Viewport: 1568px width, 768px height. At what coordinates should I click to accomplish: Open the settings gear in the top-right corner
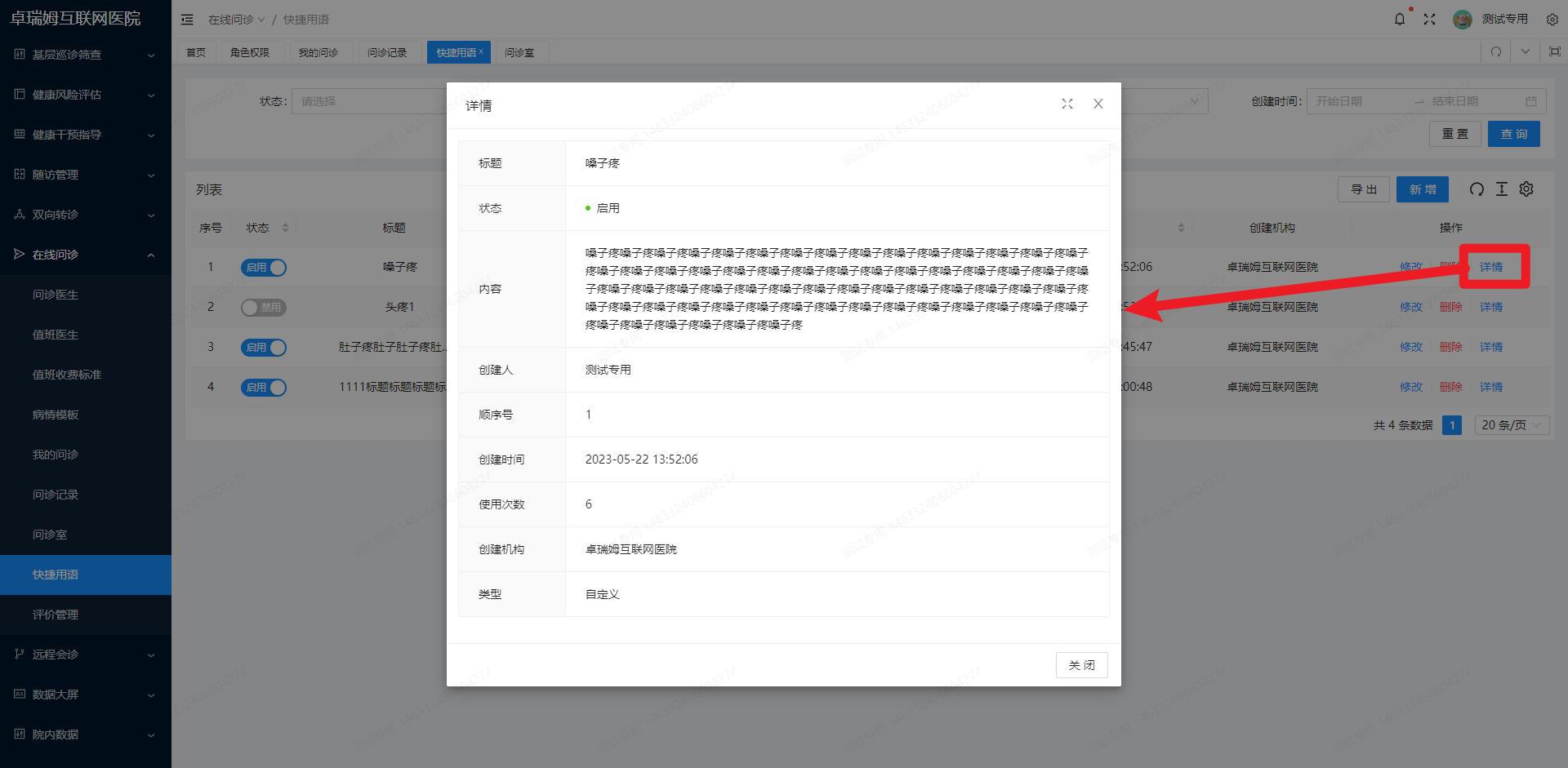(1552, 19)
